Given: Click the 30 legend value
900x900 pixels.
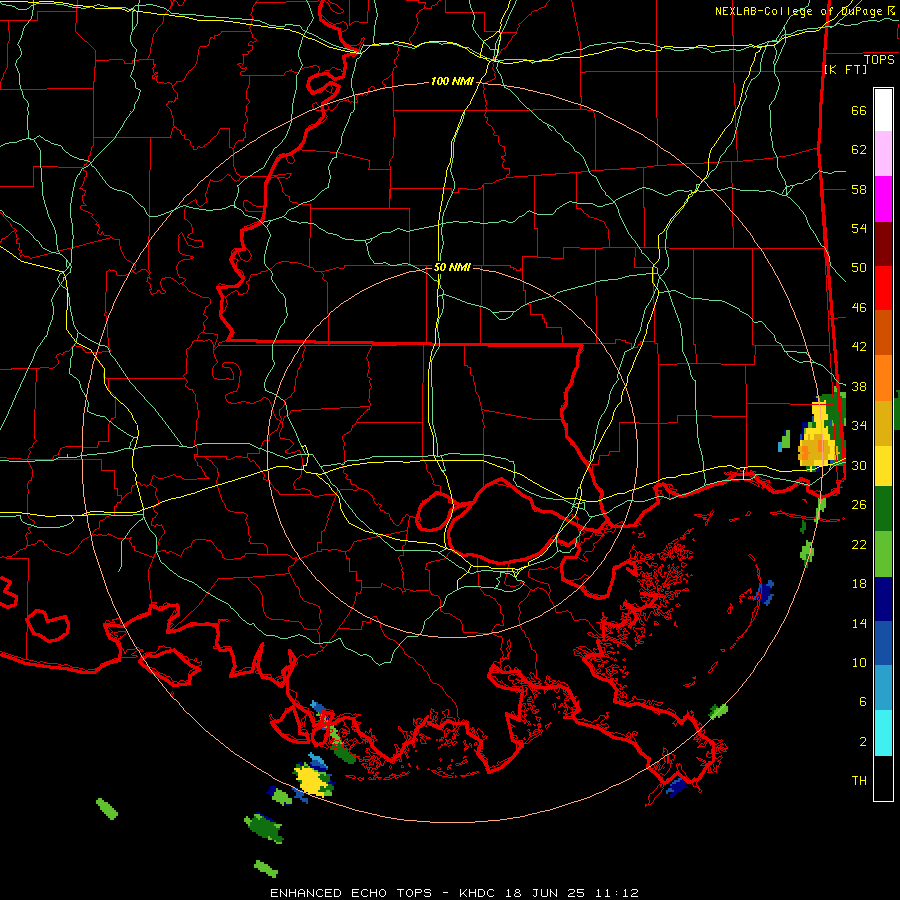Looking at the screenshot, I should pos(859,465).
